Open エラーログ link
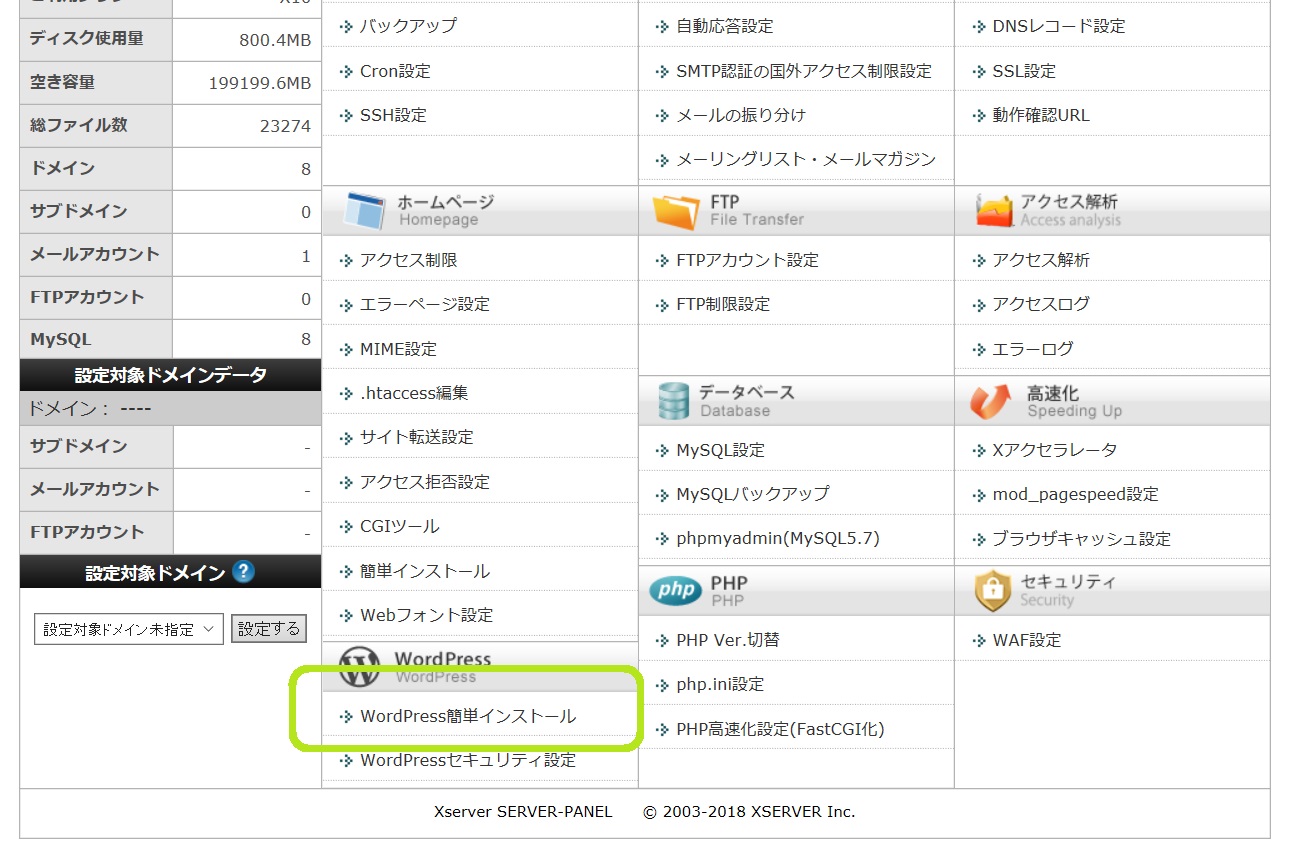 click(x=1032, y=349)
